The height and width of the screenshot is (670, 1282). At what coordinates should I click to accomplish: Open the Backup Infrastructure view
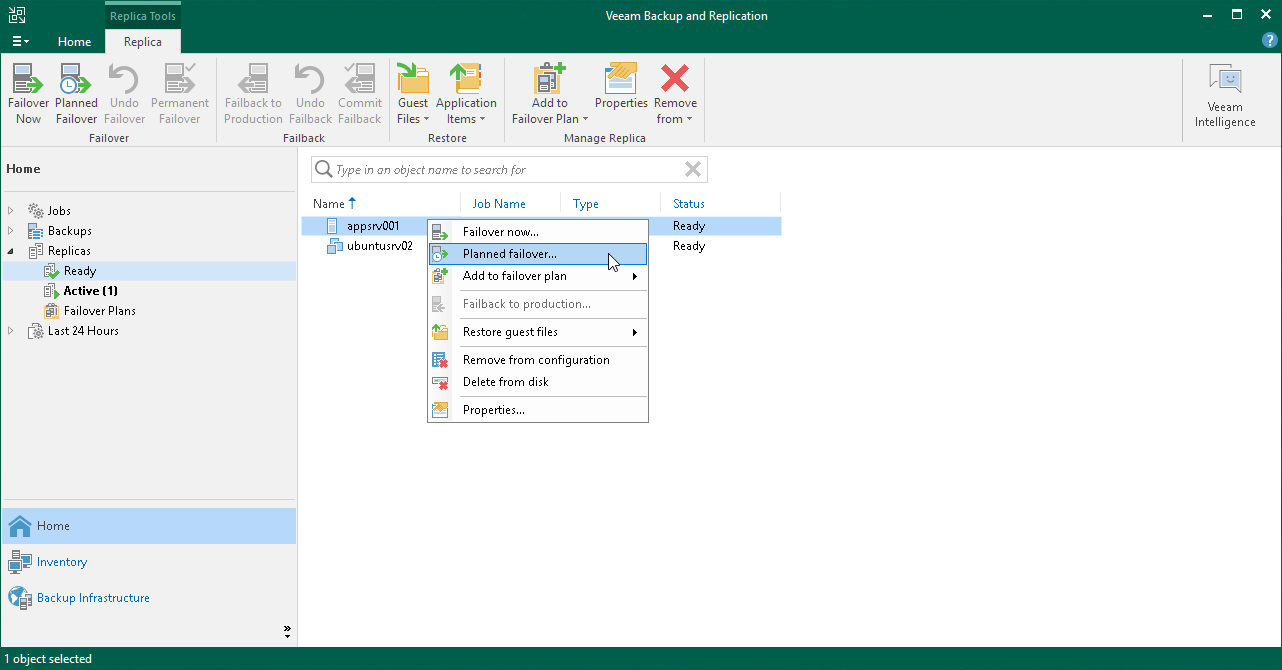click(x=148, y=598)
